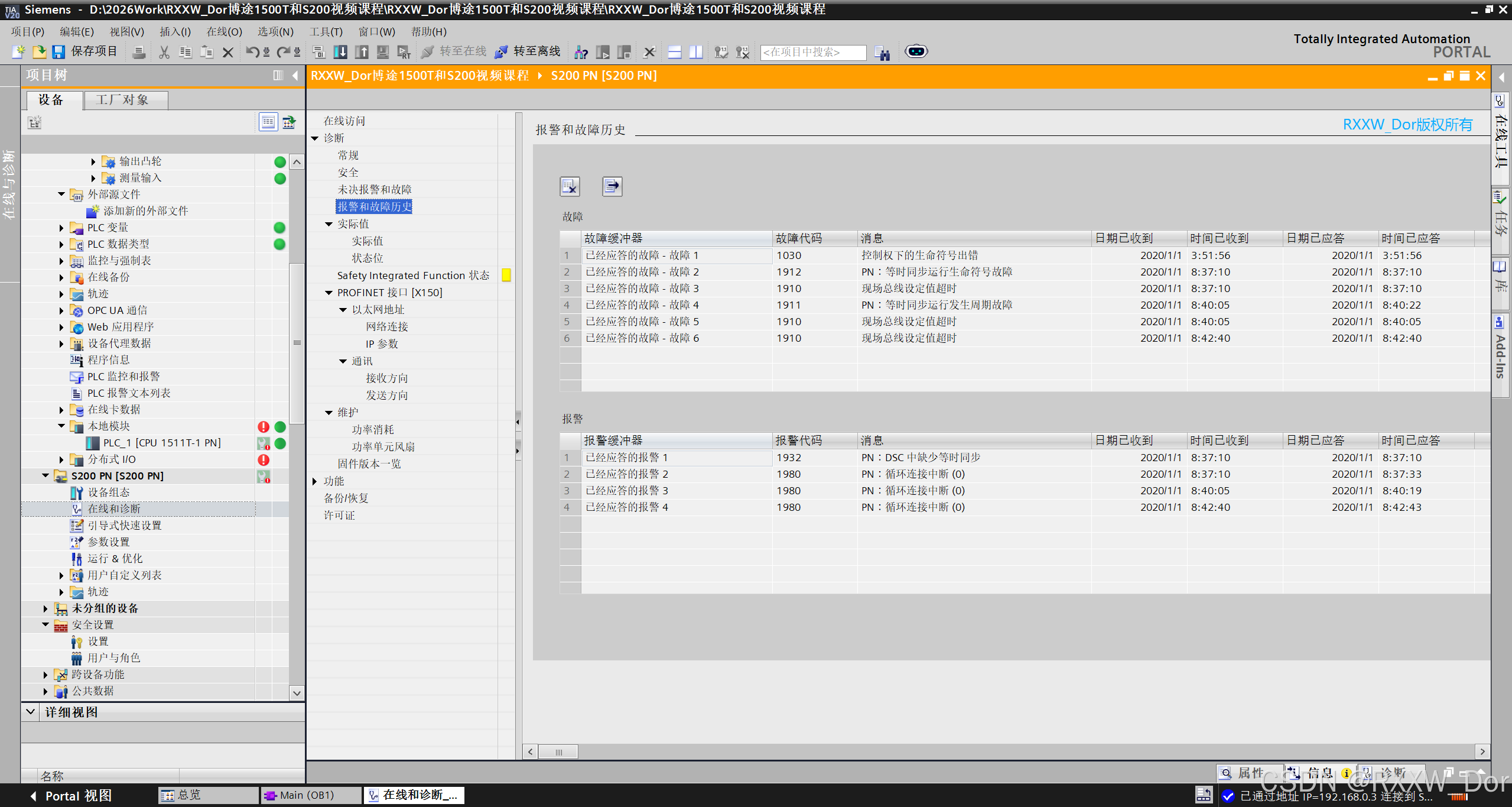Click acknowledge alarms icon above fault table
This screenshot has height=807, width=1512.
570,186
